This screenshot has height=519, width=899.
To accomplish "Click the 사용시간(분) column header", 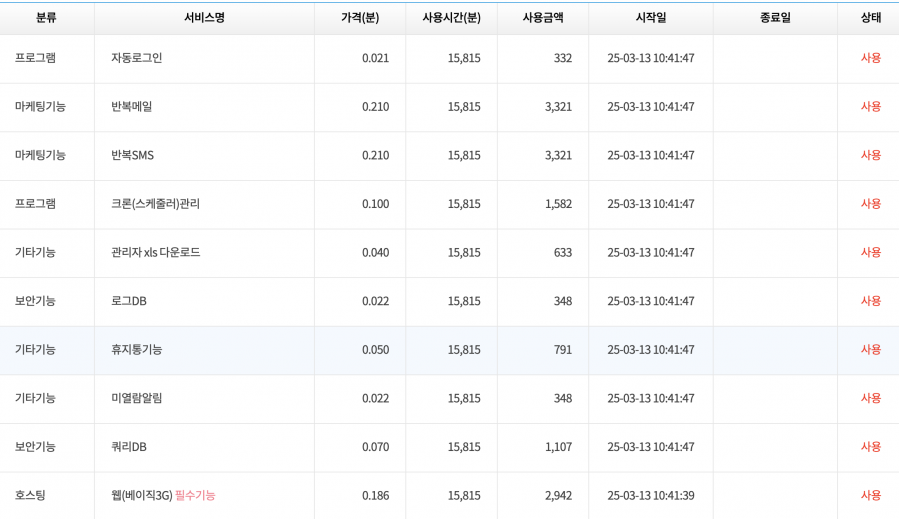I will tap(451, 18).
